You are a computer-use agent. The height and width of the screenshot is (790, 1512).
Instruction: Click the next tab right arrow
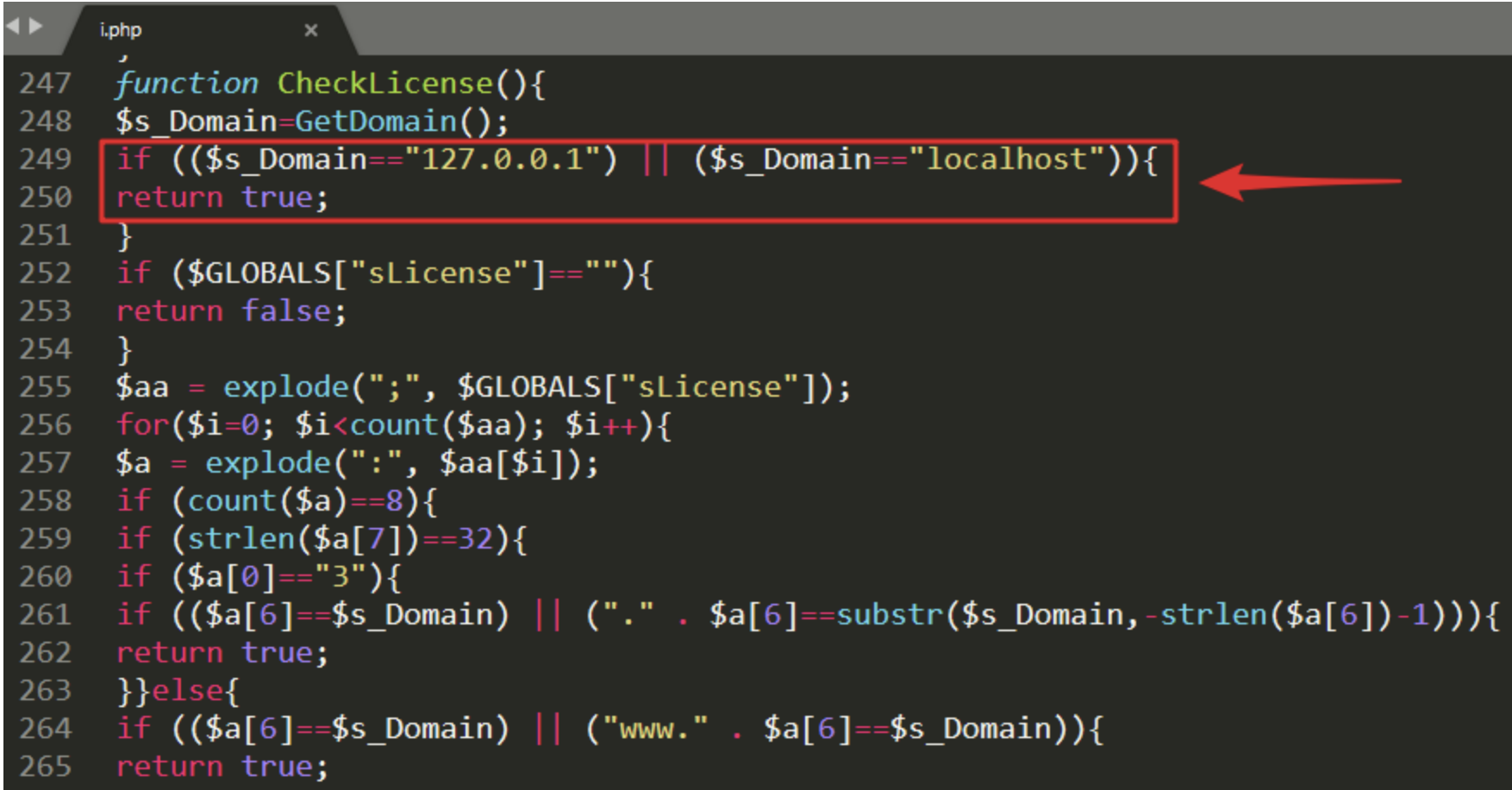coord(35,27)
